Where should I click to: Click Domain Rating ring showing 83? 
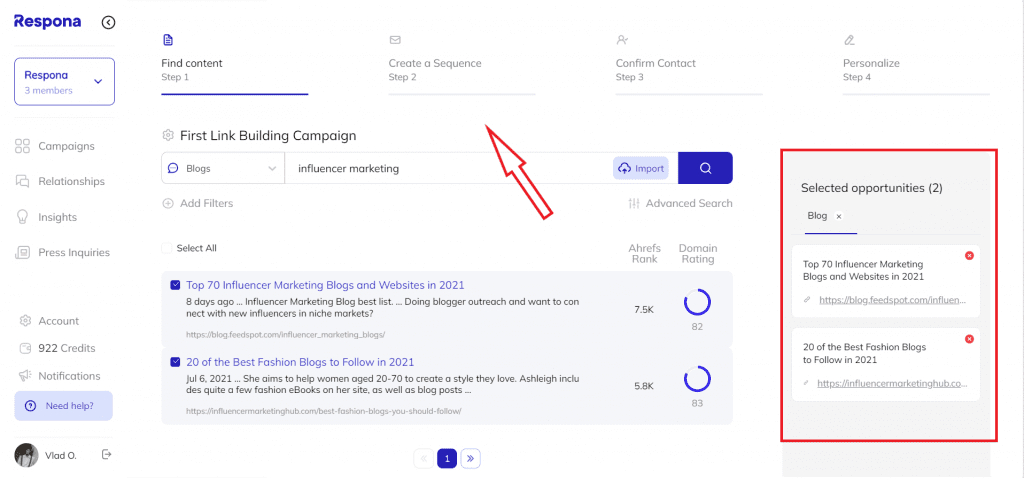click(697, 379)
